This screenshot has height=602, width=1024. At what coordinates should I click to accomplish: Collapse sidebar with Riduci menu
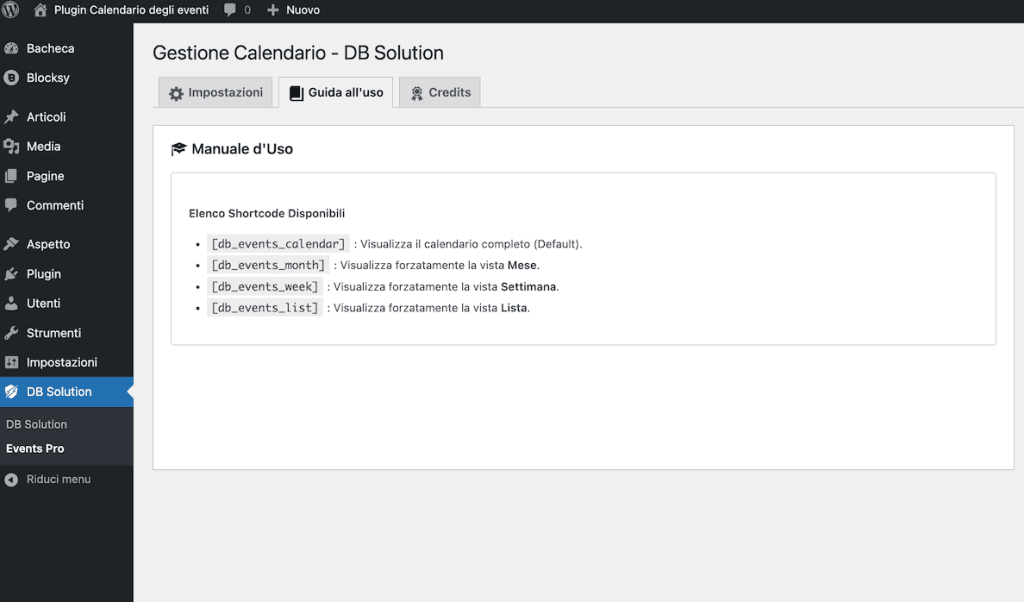tap(58, 479)
